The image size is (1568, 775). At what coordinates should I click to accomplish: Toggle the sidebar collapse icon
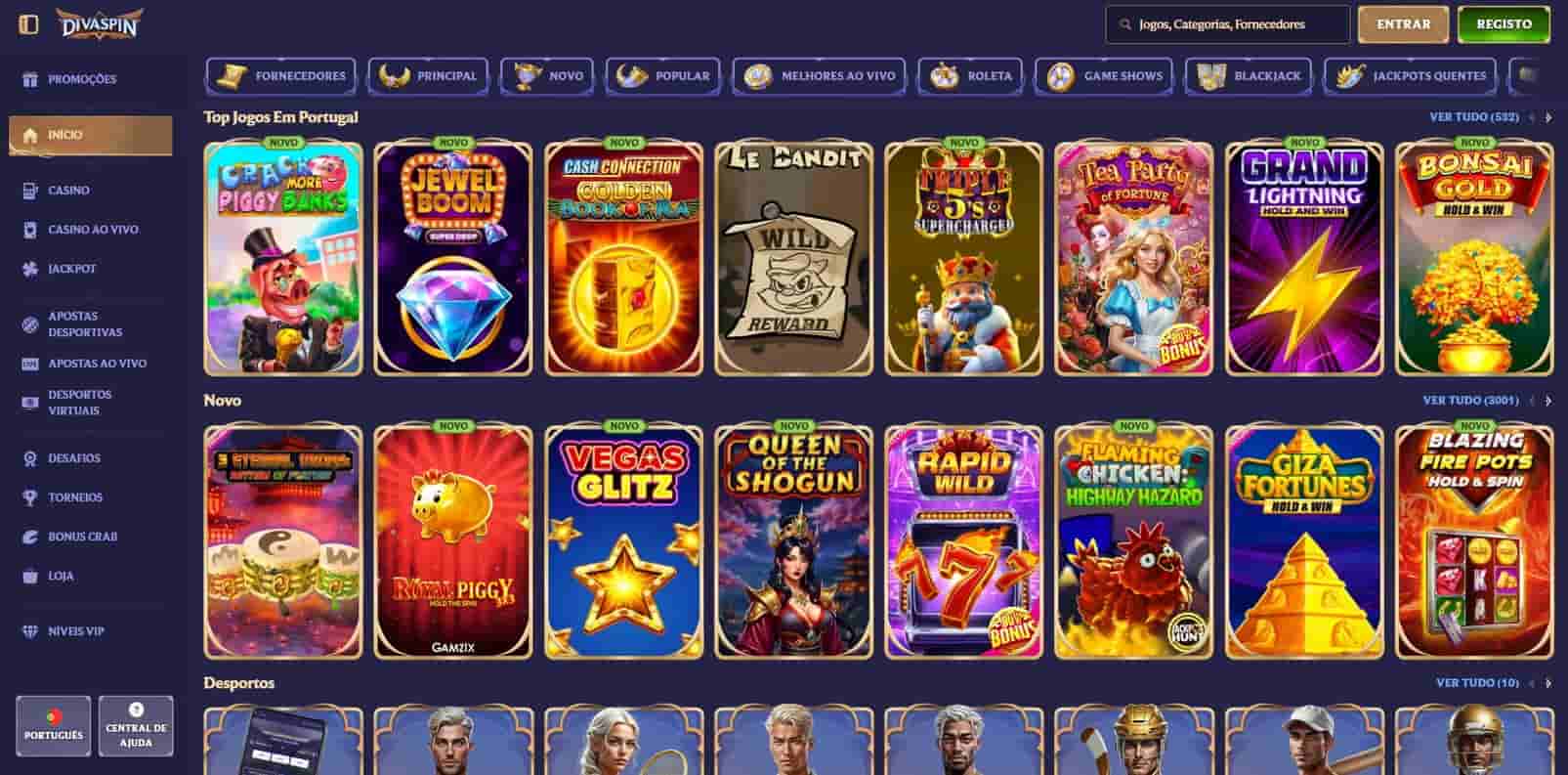(x=28, y=24)
